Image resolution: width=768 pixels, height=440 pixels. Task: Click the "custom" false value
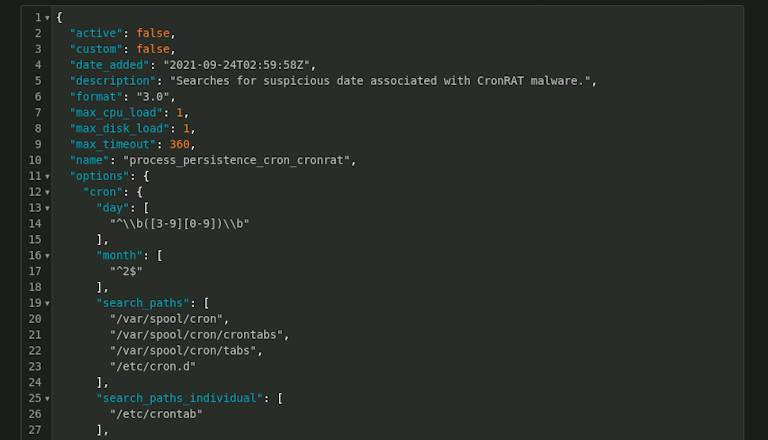tap(153, 49)
